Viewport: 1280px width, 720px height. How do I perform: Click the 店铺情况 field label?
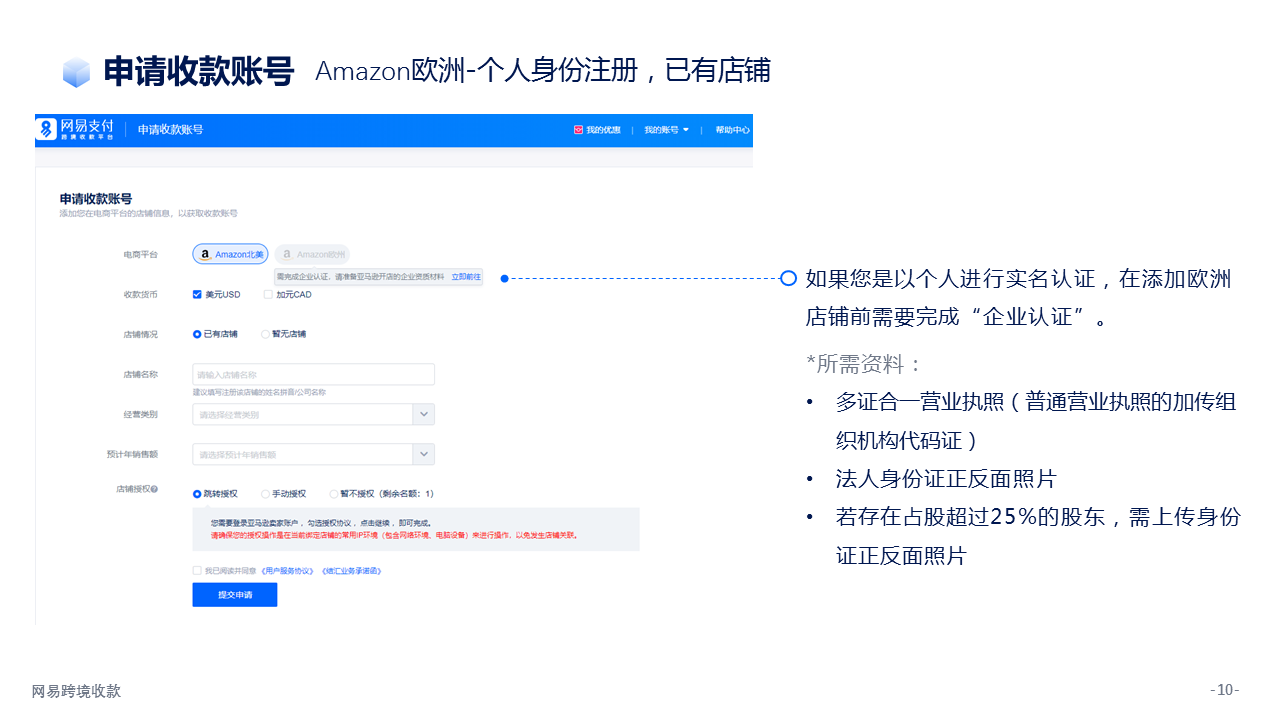pos(140,334)
